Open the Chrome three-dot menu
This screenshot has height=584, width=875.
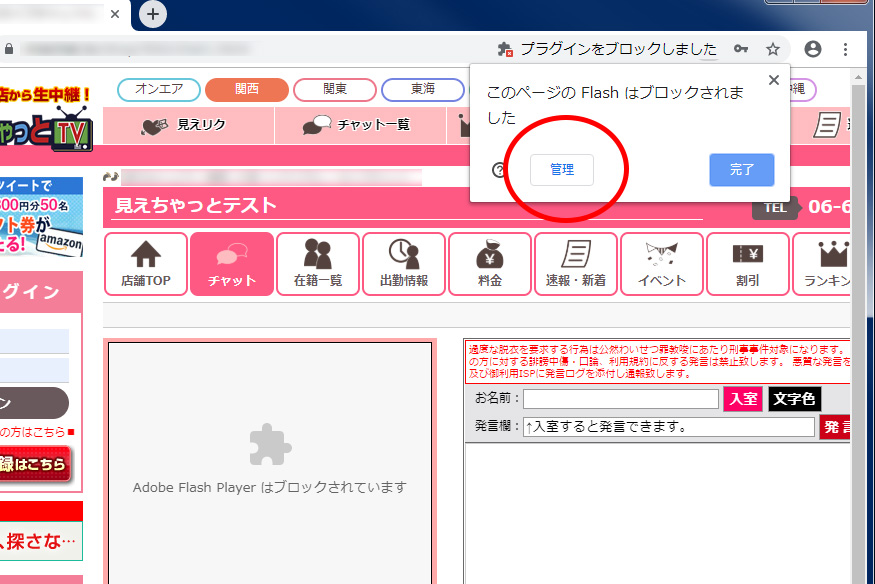click(845, 49)
